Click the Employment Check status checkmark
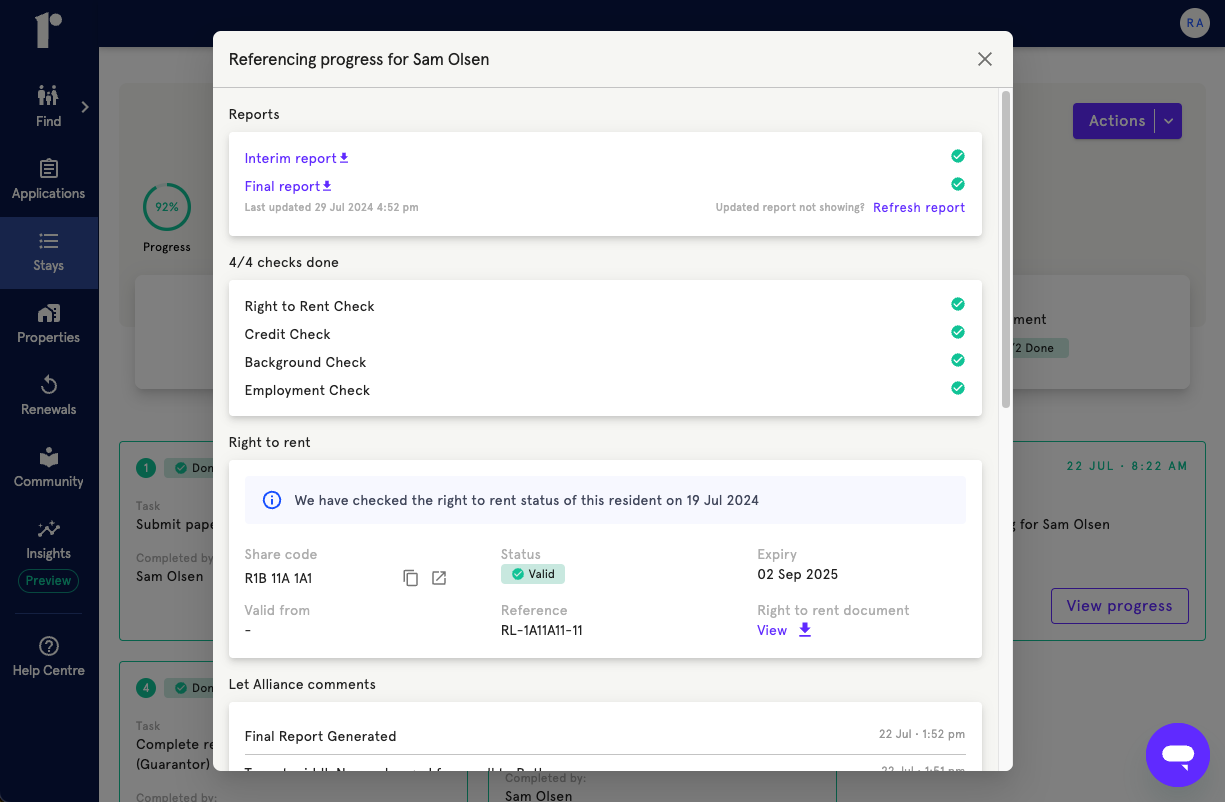This screenshot has height=802, width=1225. [x=958, y=388]
